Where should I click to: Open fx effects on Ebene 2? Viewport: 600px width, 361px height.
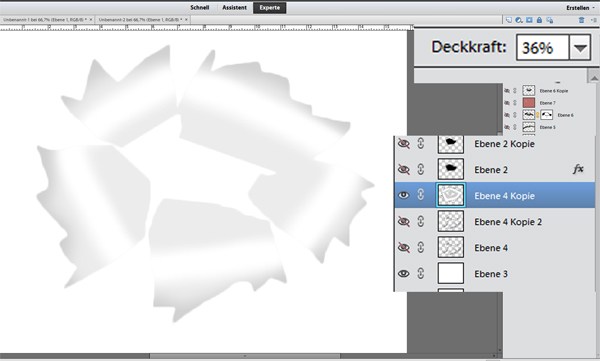coord(578,169)
